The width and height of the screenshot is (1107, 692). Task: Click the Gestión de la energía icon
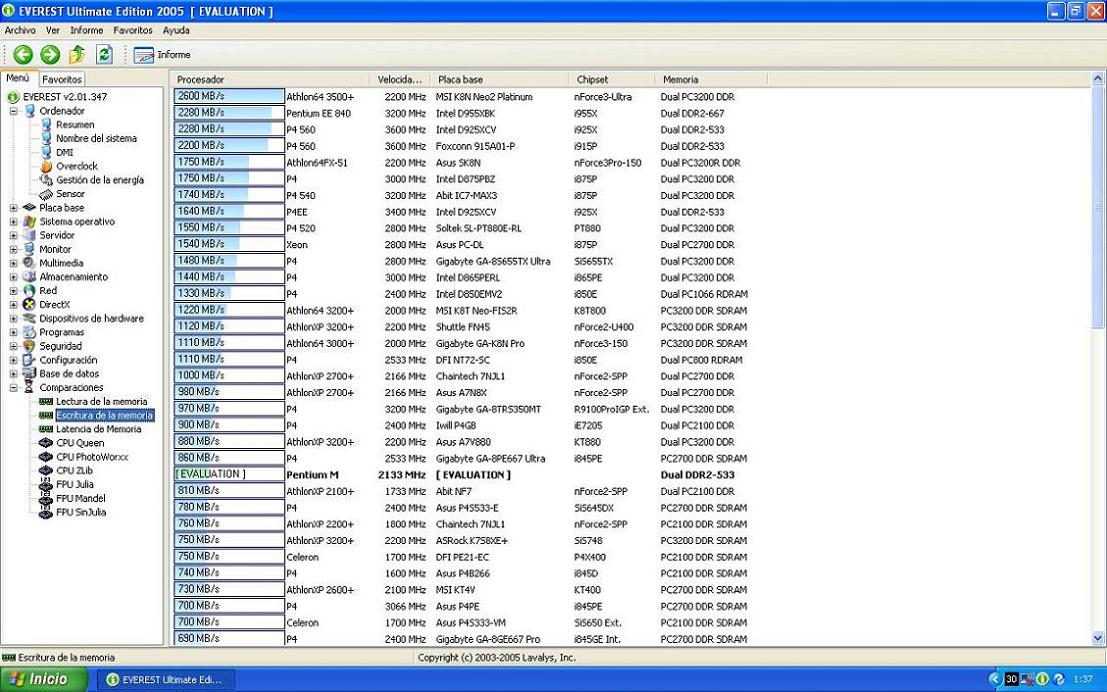(x=46, y=180)
